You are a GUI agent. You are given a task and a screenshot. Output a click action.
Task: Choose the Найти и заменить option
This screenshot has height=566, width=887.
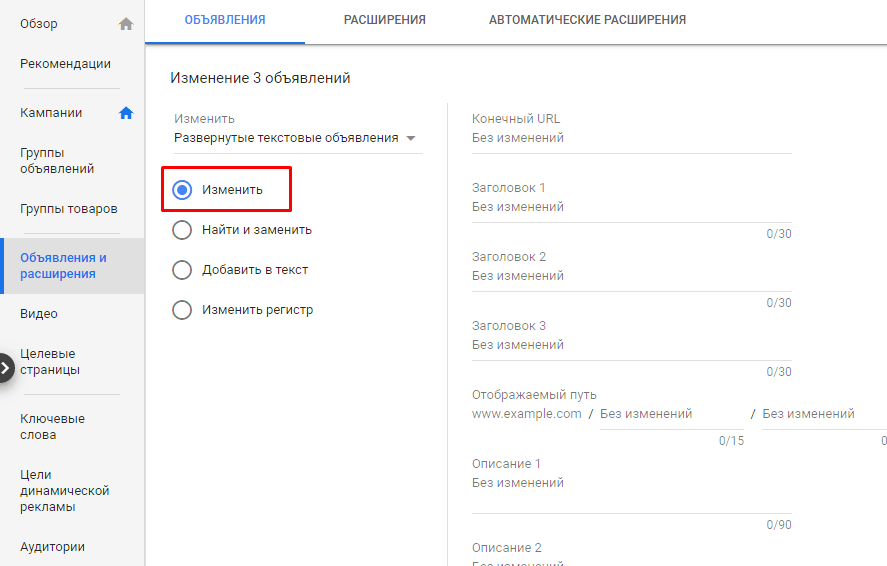tap(182, 230)
